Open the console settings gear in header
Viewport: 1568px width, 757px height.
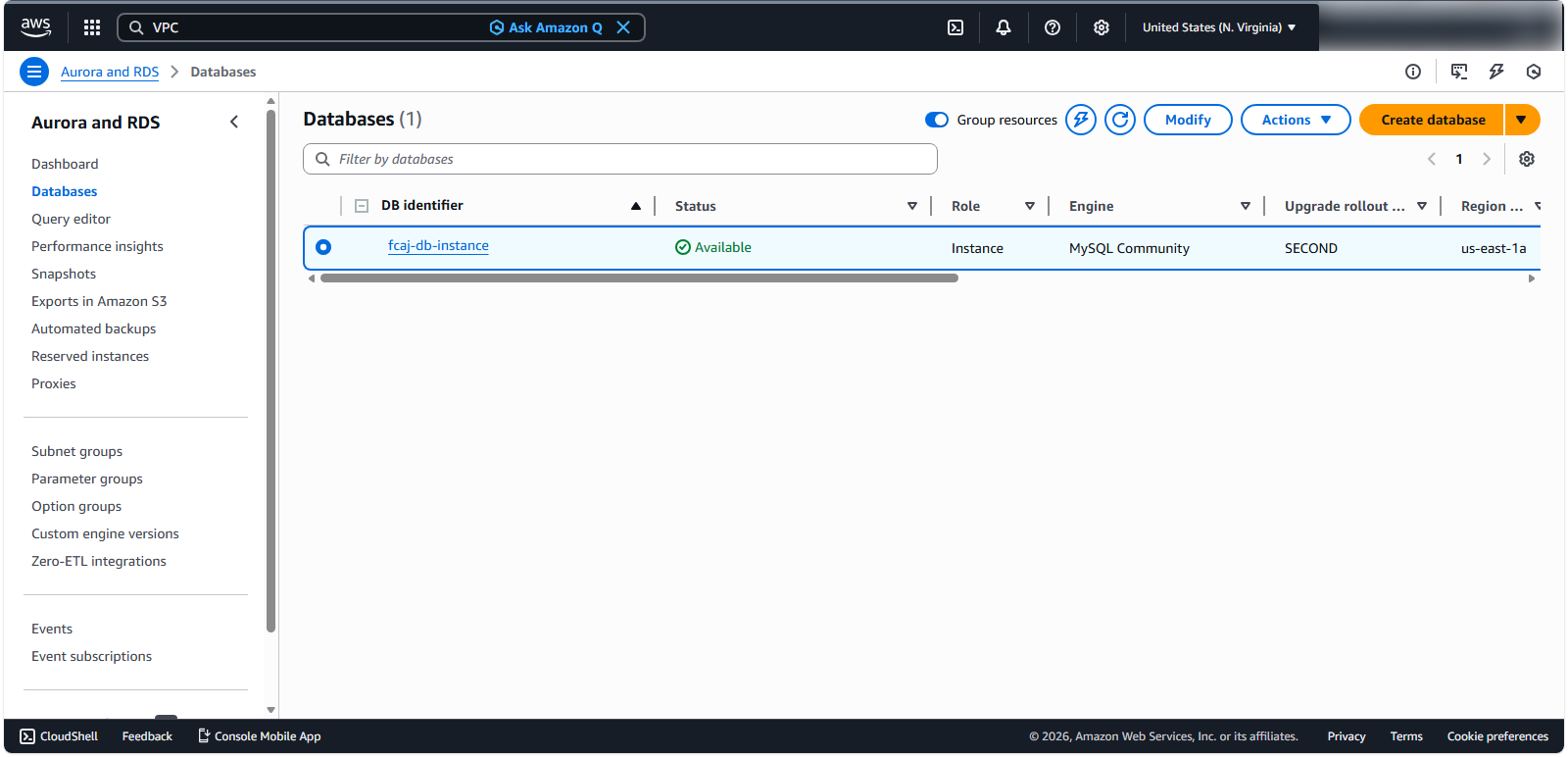pyautogui.click(x=1102, y=27)
